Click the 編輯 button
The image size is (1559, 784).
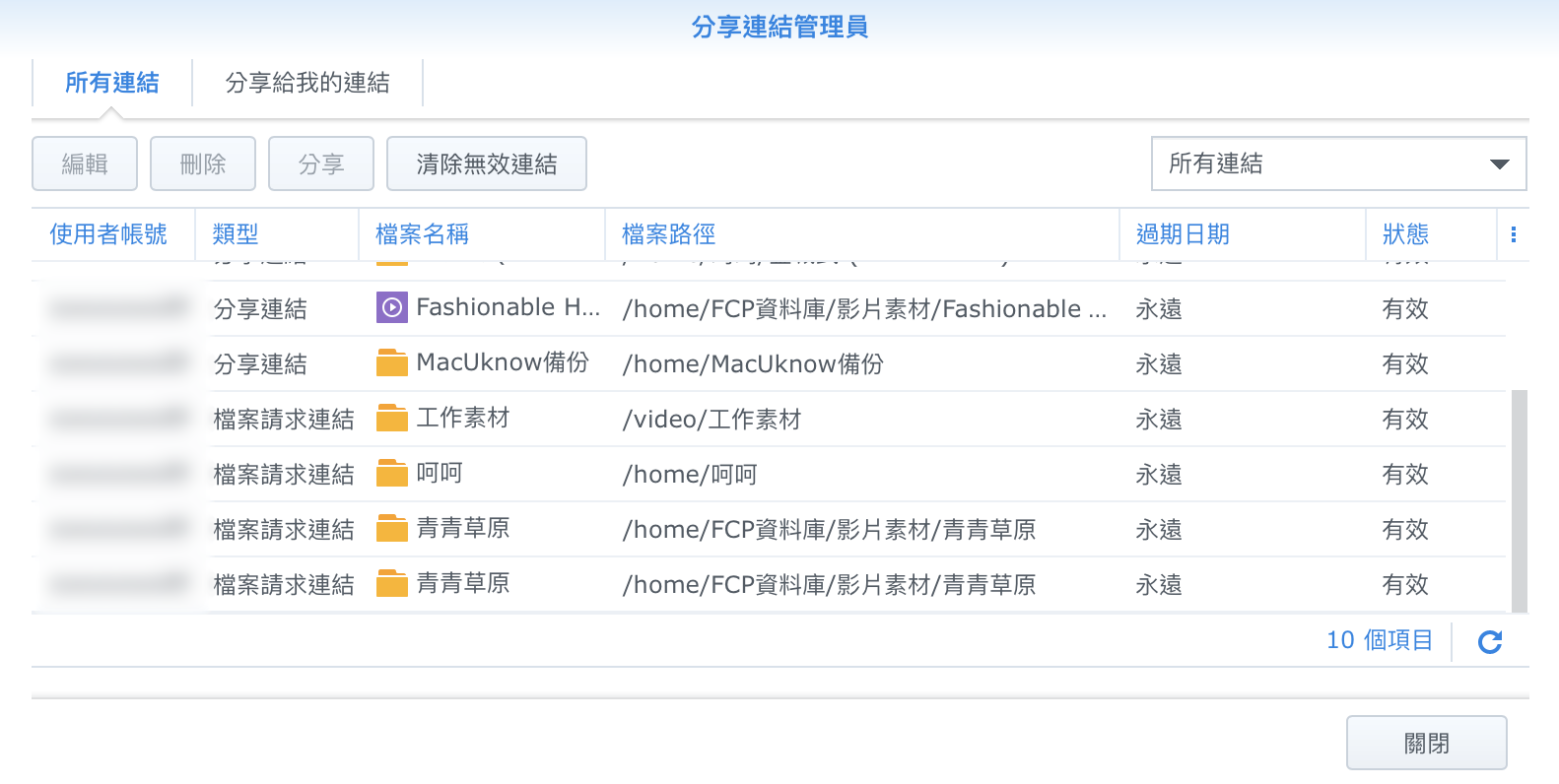click(85, 163)
